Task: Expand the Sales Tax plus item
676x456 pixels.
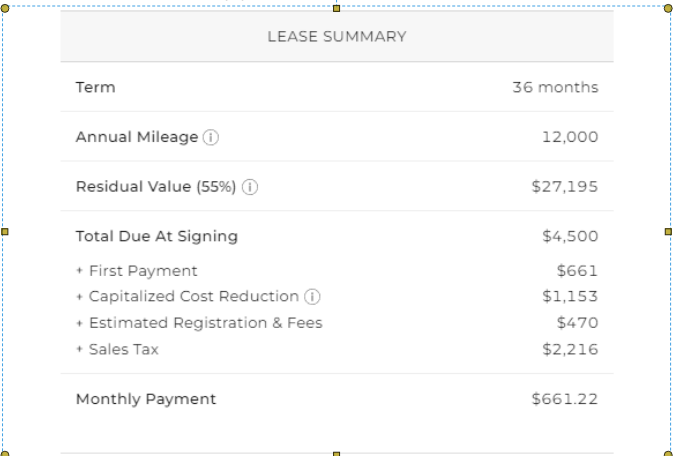Action: pyautogui.click(x=79, y=349)
